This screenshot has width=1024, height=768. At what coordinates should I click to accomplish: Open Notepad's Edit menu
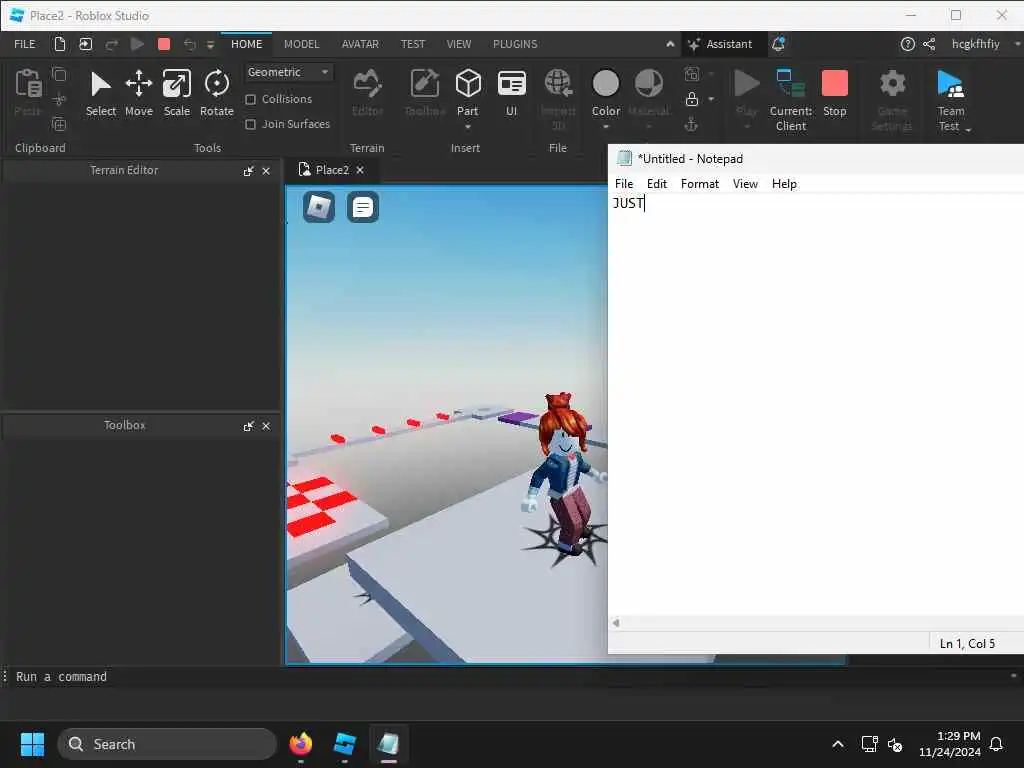[x=656, y=184]
